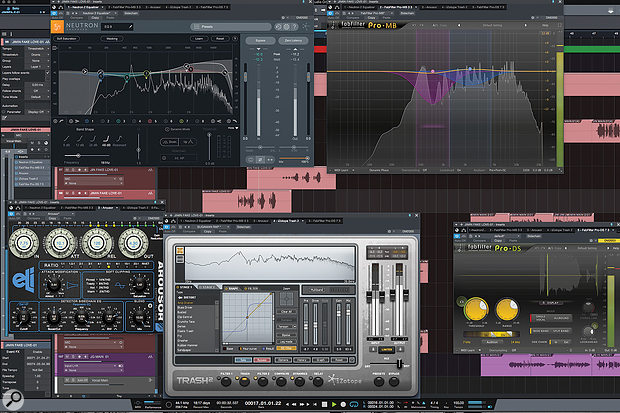Click the blue band handle in Pro-MB display
620x413 pixels.
[470, 68]
